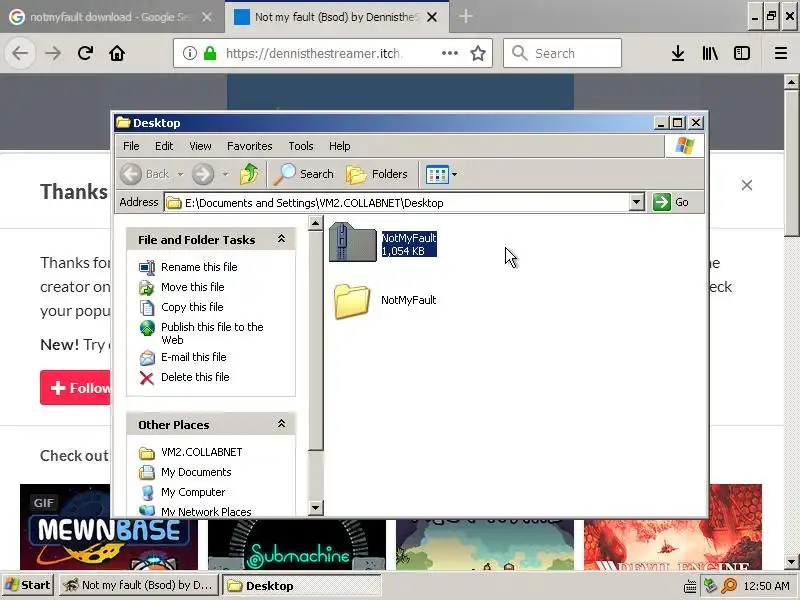Open Firefox hamburger menu
This screenshot has width=800, height=600.
point(781,53)
